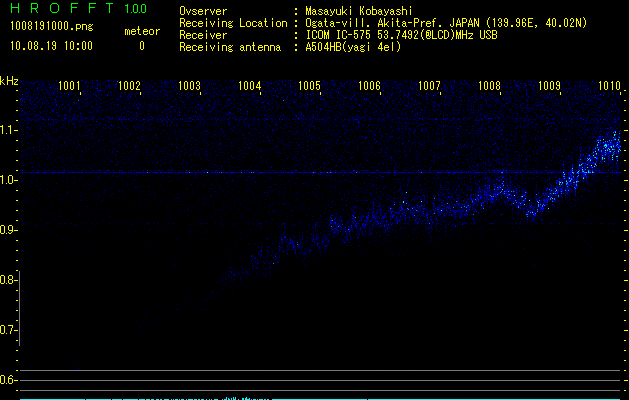This screenshot has width=629, height=400.
Task: Select the Ogata-vill. Akita-Pref. JAPAN location text
Action: point(446,24)
